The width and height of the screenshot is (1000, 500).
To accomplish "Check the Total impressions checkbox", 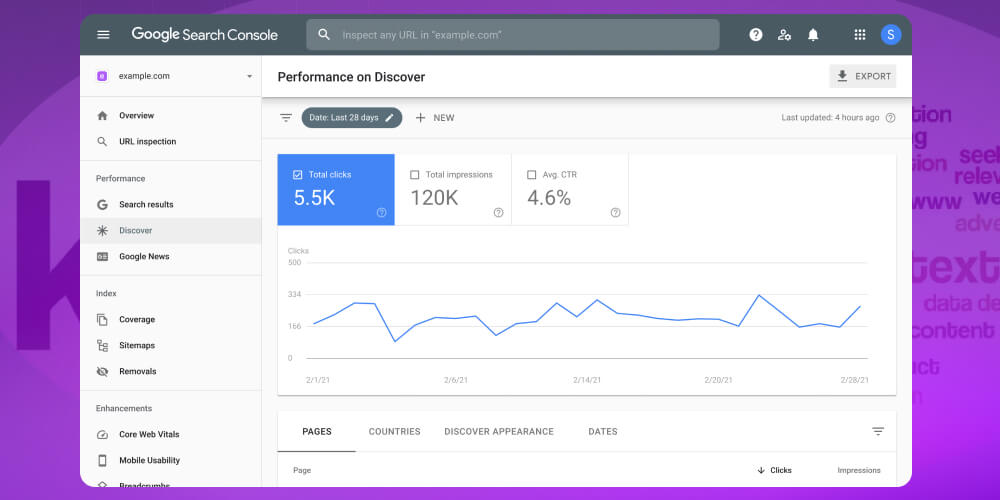I will click(415, 175).
